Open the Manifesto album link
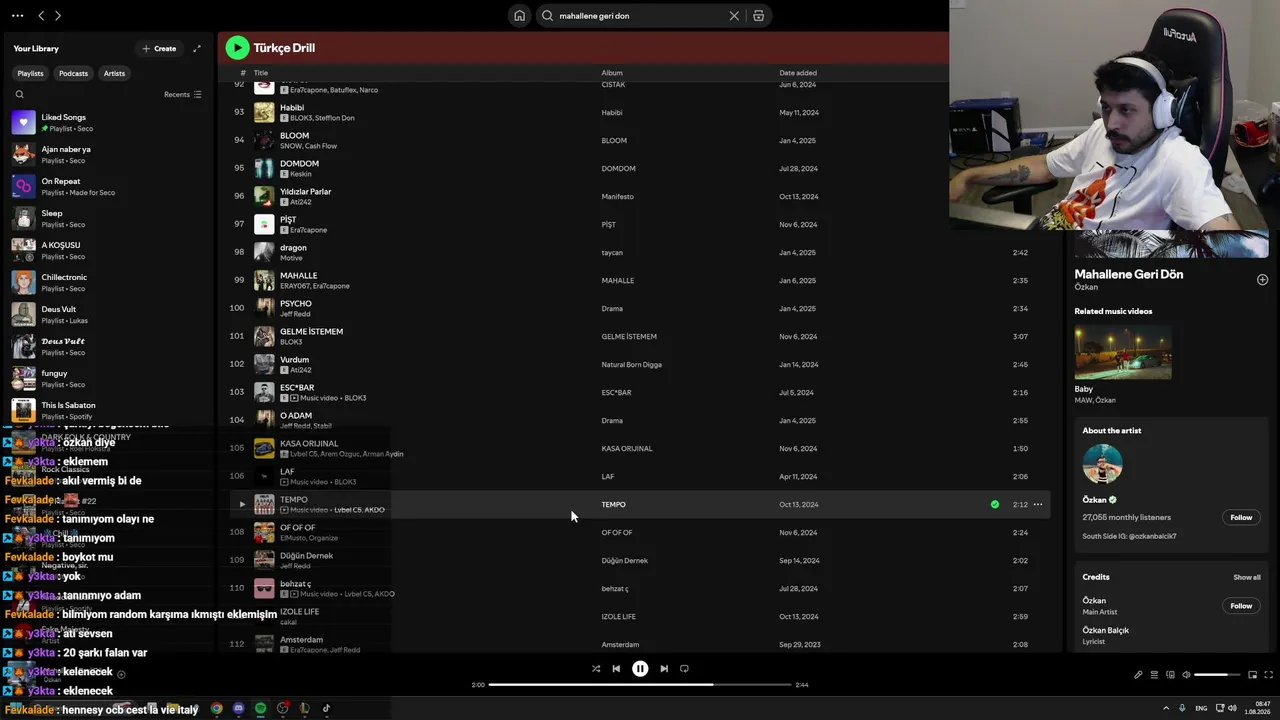Viewport: 1280px width, 720px height. [617, 197]
